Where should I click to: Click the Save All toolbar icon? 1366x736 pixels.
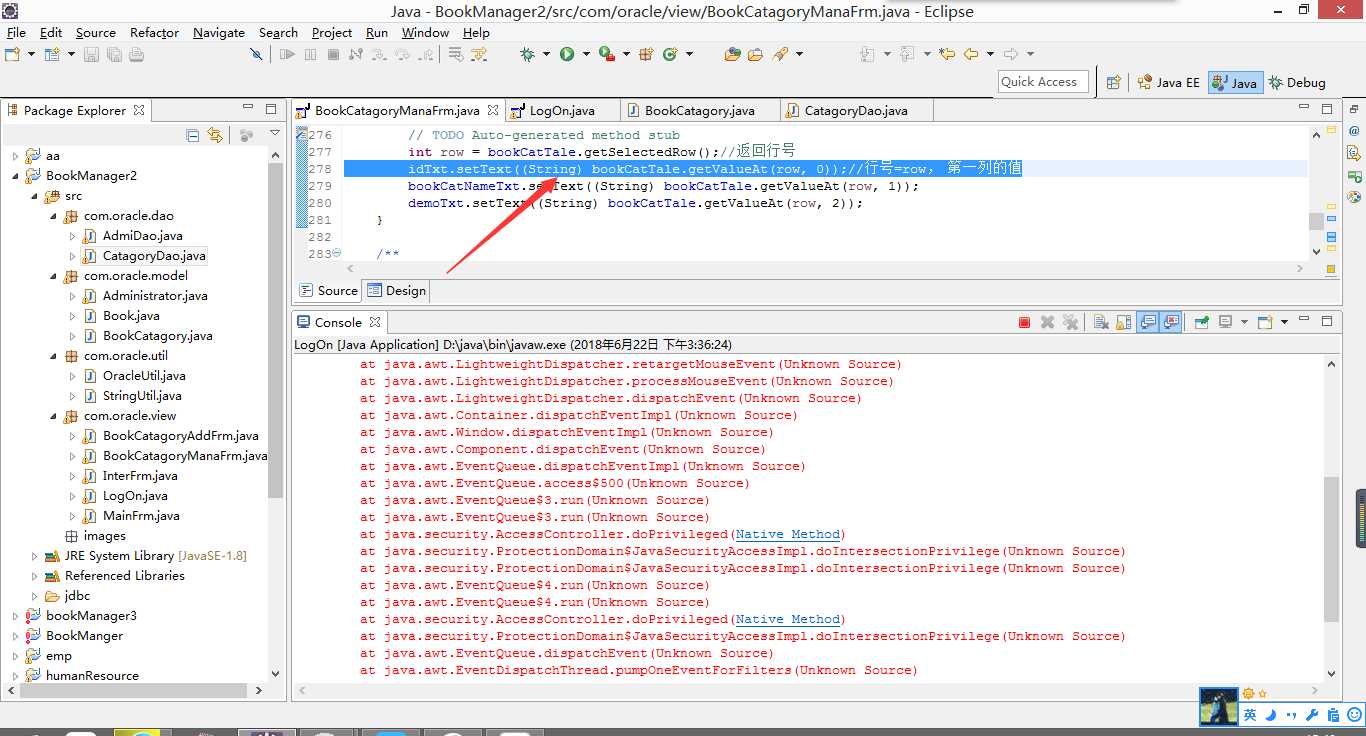coord(114,54)
